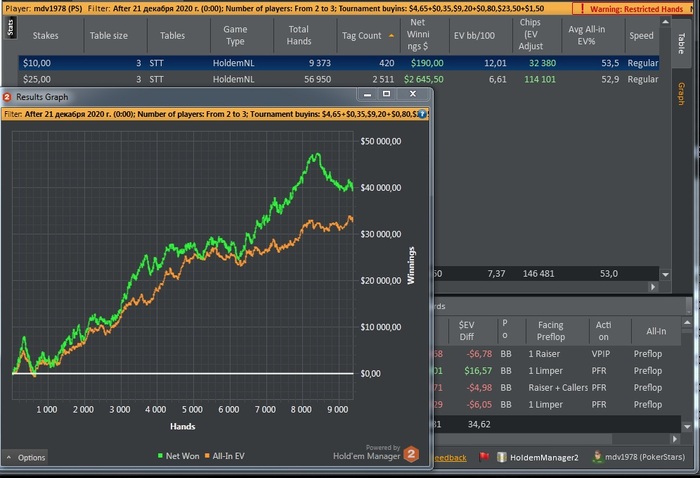This screenshot has height=478, width=700.
Task: Click the hands list scroll up arrow
Action: point(687,322)
